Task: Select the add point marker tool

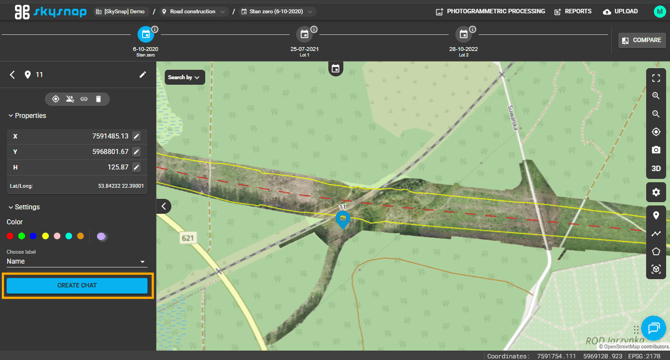Action: 656,215
